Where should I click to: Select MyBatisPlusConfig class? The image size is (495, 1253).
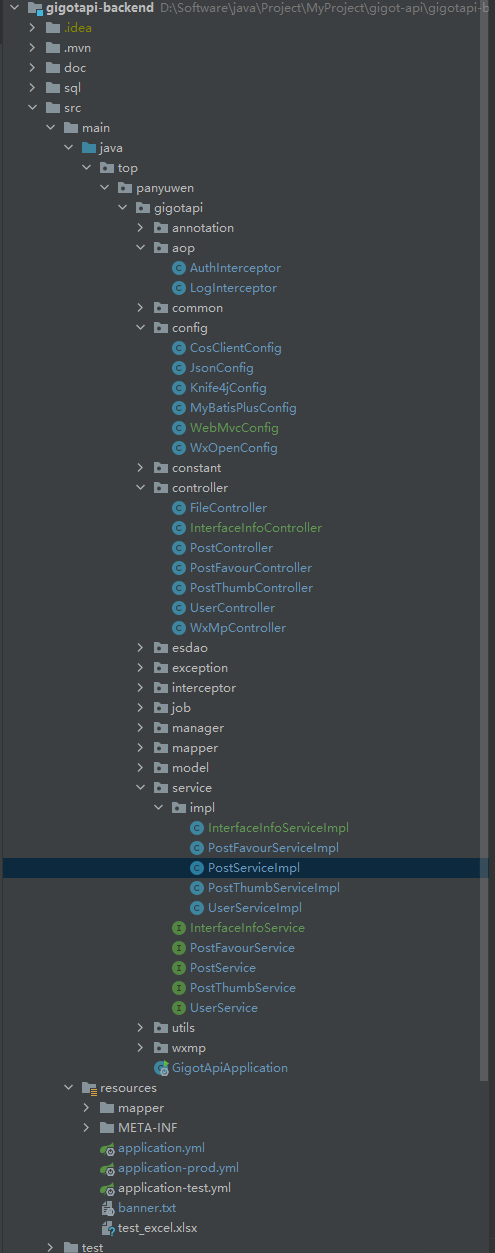point(243,408)
